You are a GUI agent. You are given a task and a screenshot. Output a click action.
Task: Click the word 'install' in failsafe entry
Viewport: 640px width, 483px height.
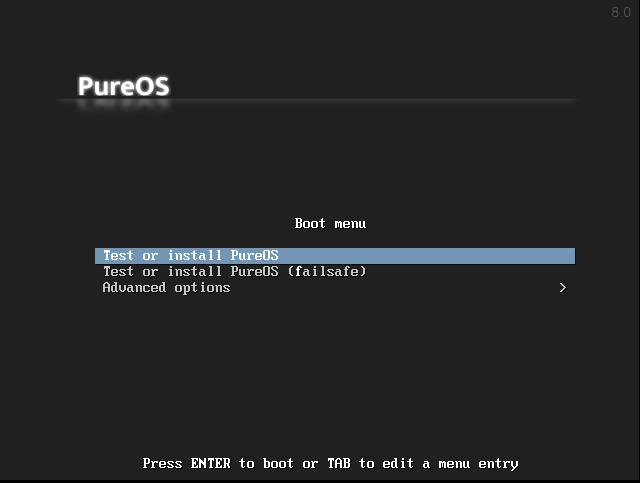194,272
